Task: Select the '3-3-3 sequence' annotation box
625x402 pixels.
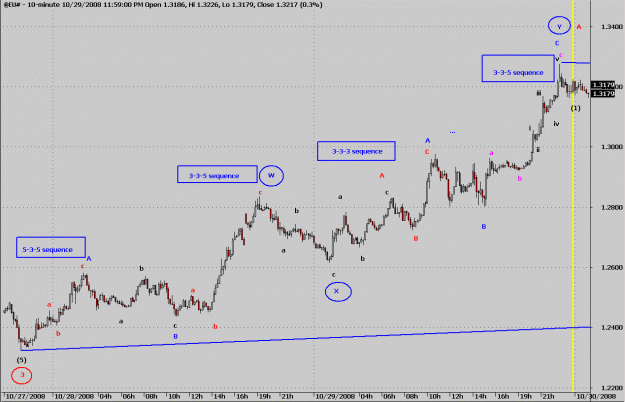Action: pos(356,151)
